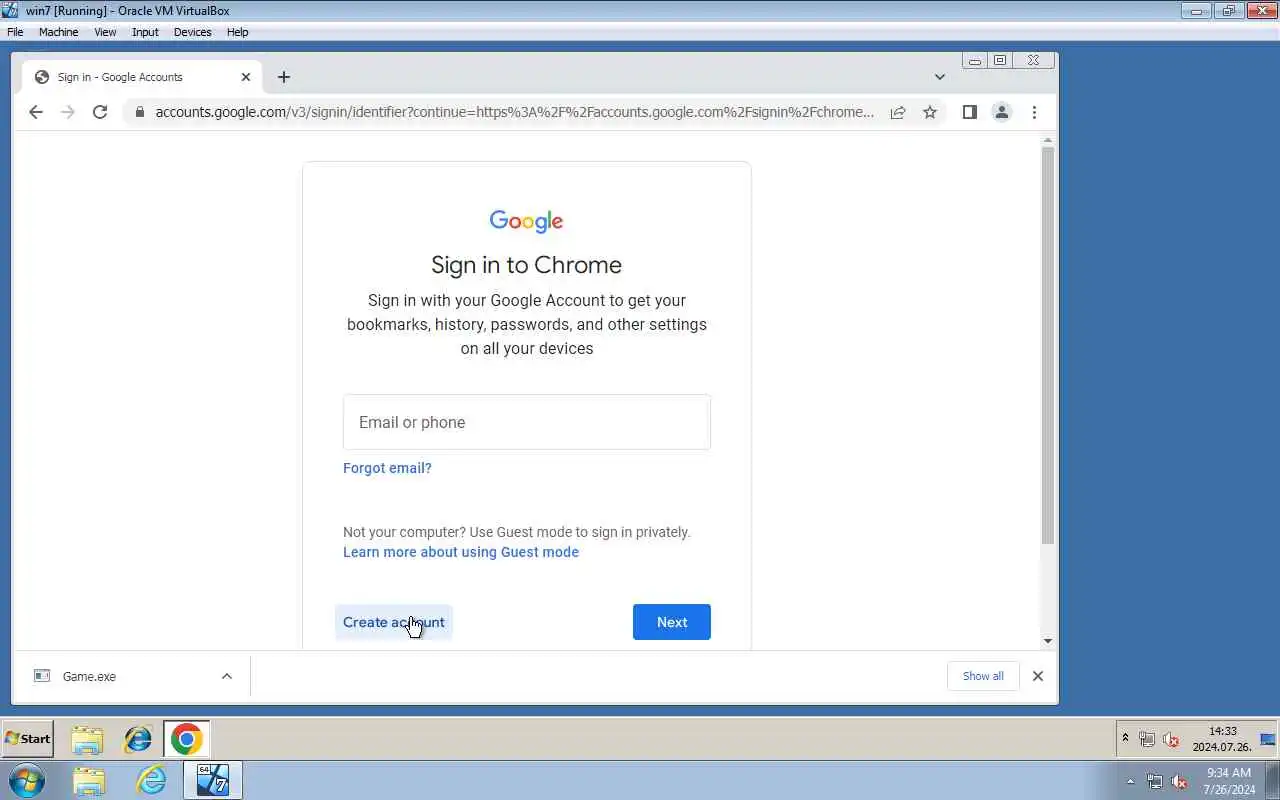Screen dimensions: 1280x800
Task: Follow the Forgot email? link
Action: pyautogui.click(x=387, y=468)
